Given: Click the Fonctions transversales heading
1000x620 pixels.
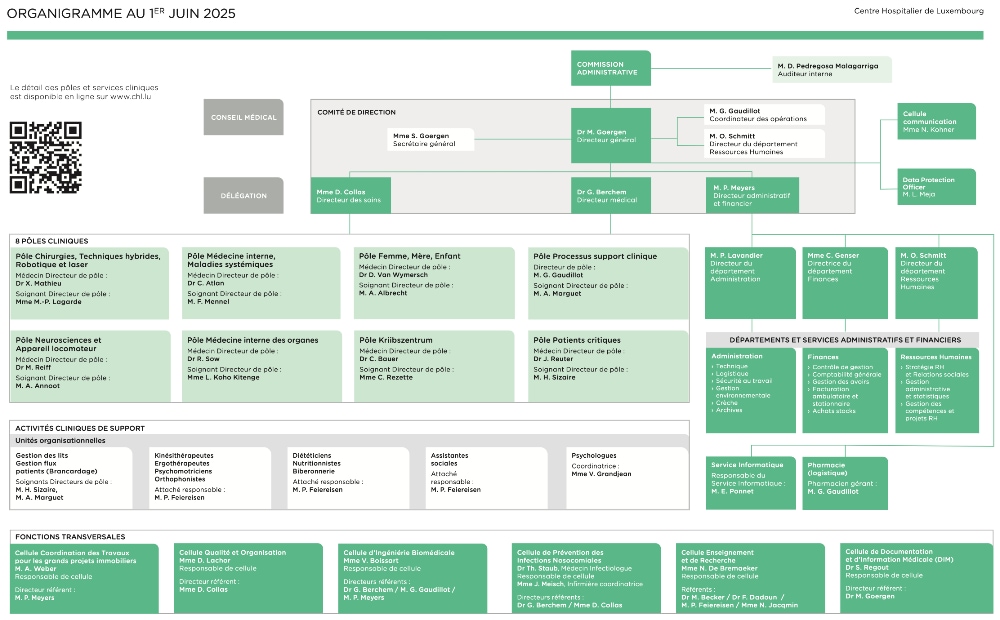Looking at the screenshot, I should click(70, 537).
